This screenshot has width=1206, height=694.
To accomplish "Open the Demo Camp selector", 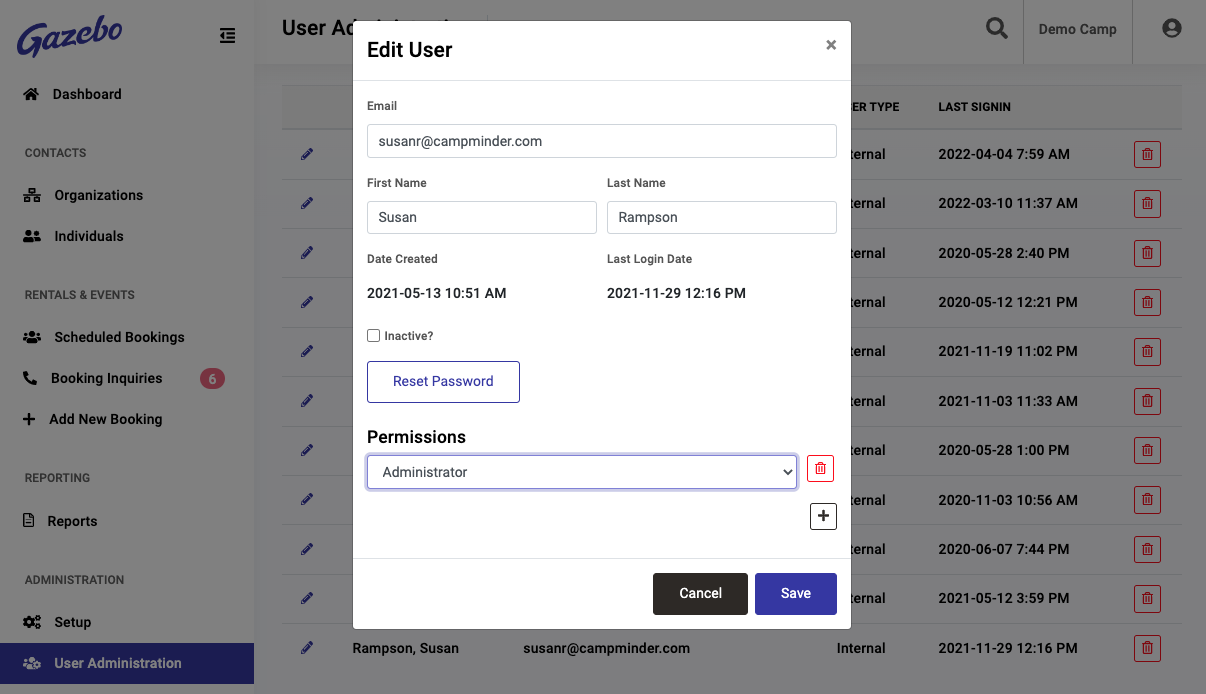I will tap(1077, 29).
